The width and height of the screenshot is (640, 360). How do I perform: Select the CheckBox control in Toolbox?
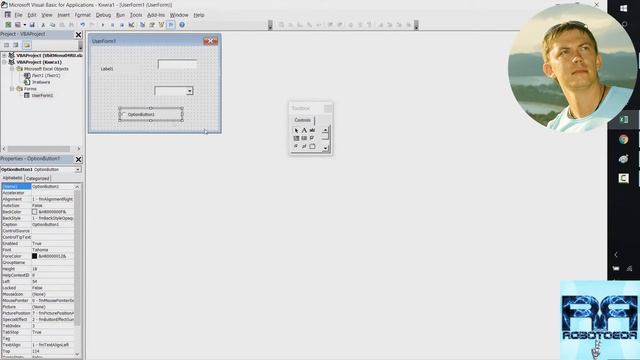[312, 138]
